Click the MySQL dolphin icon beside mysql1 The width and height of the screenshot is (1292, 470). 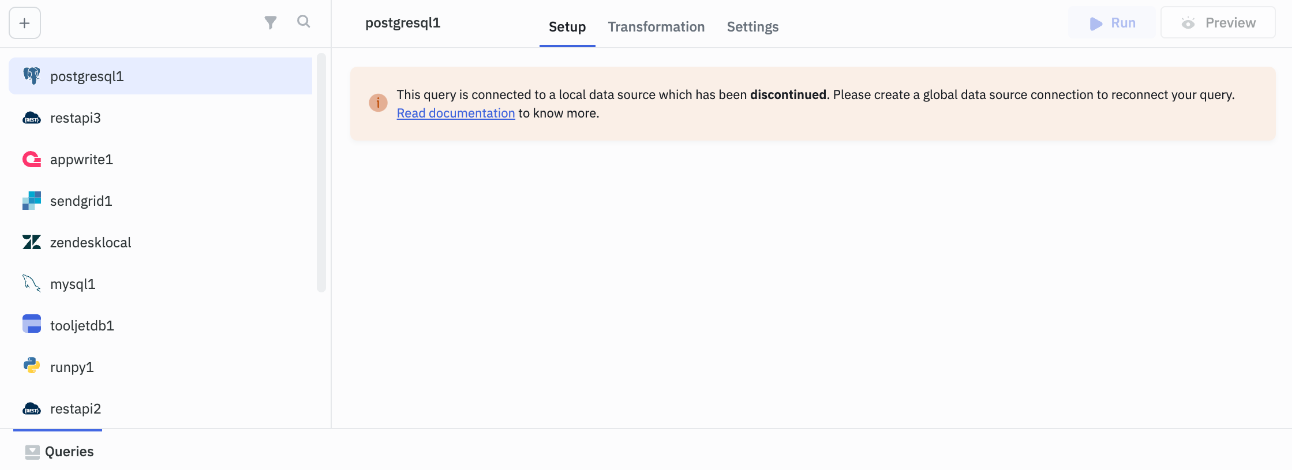(31, 284)
